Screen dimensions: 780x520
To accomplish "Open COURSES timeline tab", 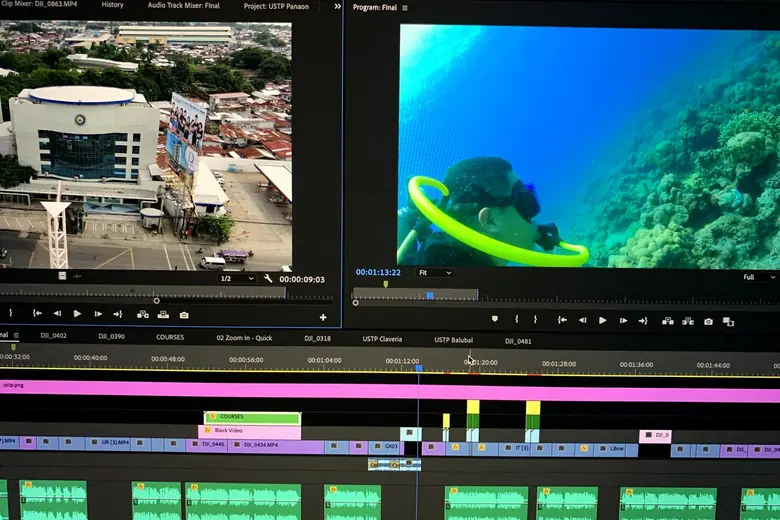I will (x=170, y=337).
